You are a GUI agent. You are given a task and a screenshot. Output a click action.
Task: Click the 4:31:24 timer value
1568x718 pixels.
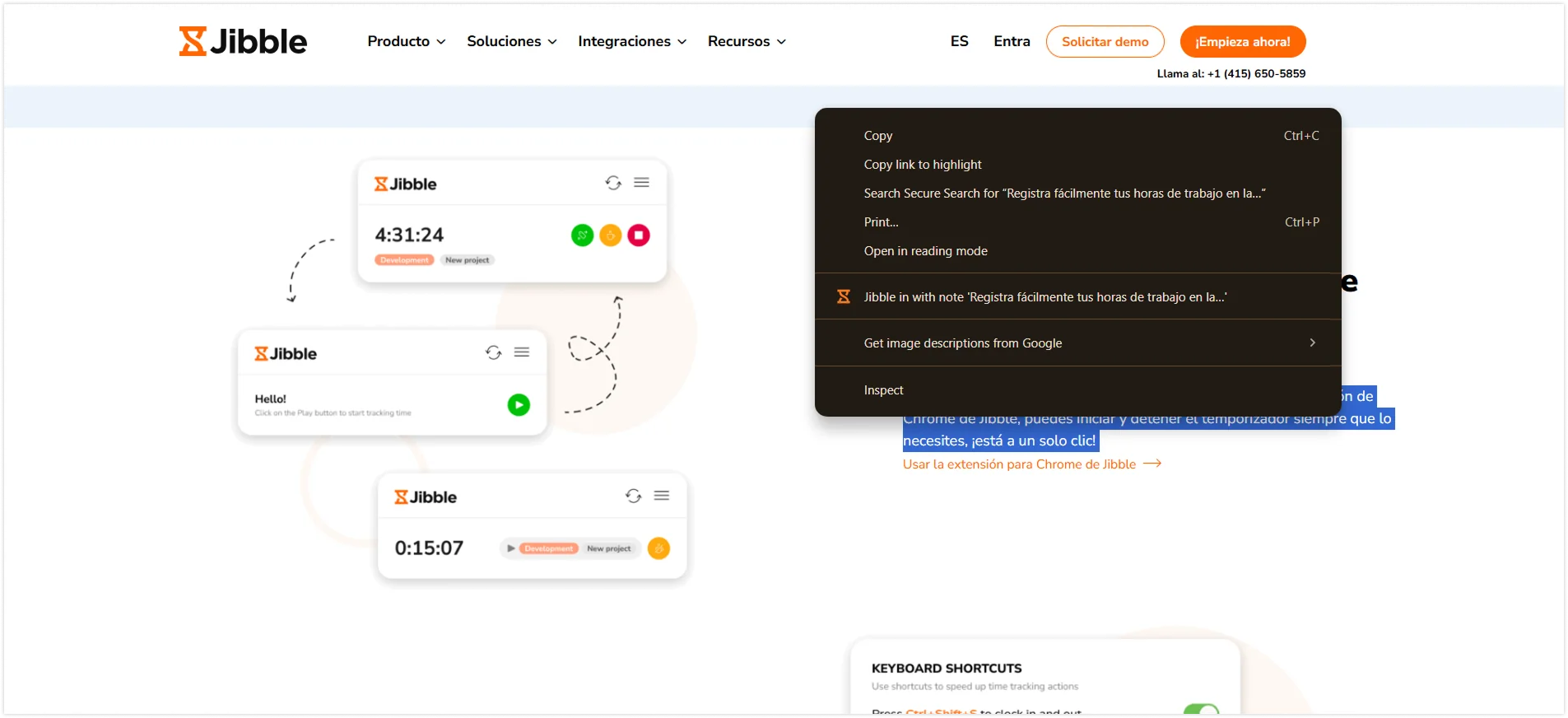click(409, 235)
